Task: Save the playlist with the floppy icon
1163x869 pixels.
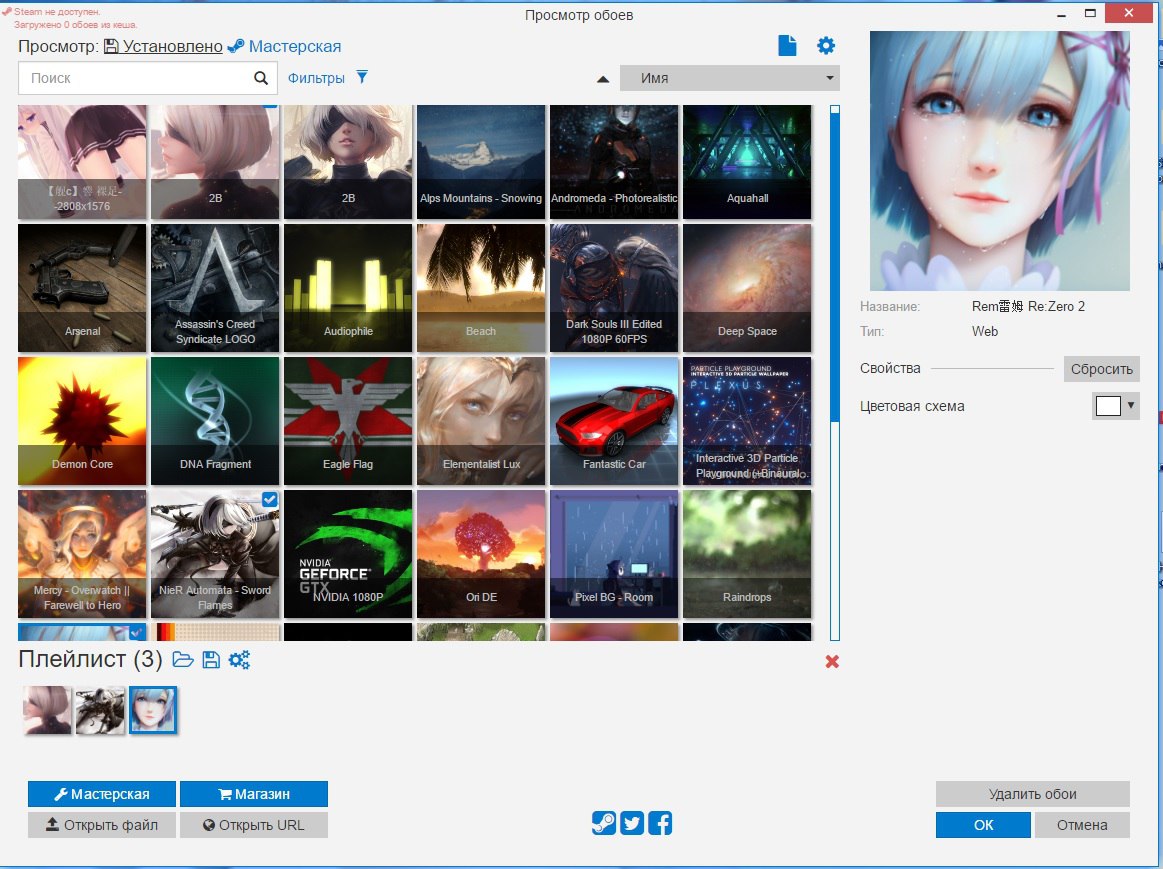Action: 211,659
